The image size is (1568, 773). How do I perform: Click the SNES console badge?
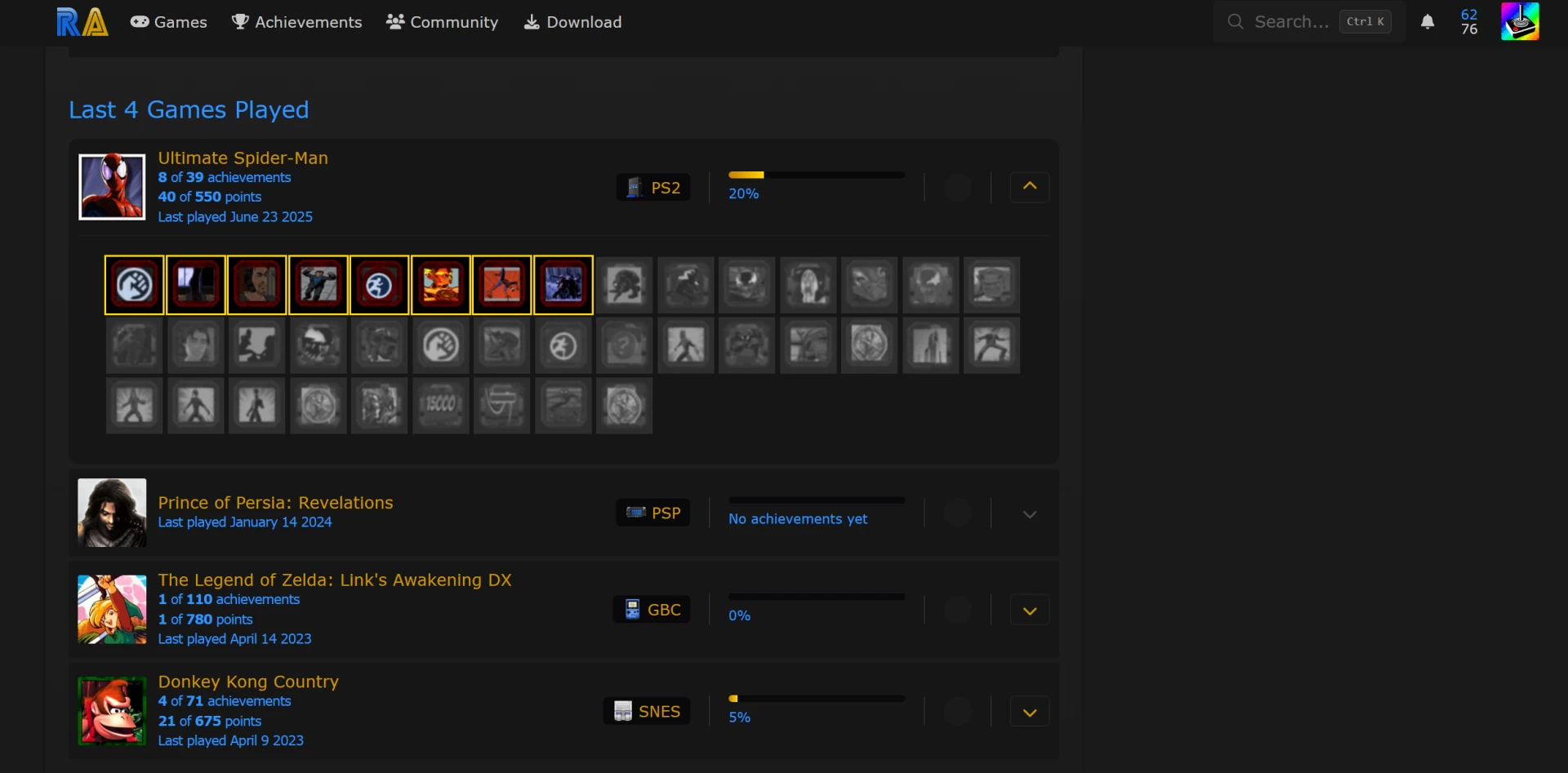coord(647,711)
